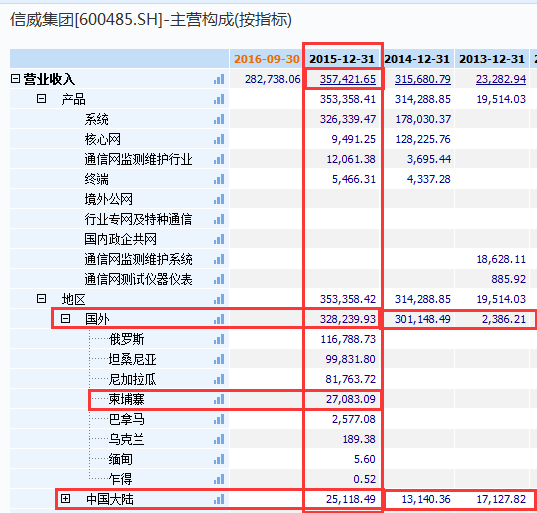Open chart icon for 坦桑尼亚 row

click(x=219, y=359)
